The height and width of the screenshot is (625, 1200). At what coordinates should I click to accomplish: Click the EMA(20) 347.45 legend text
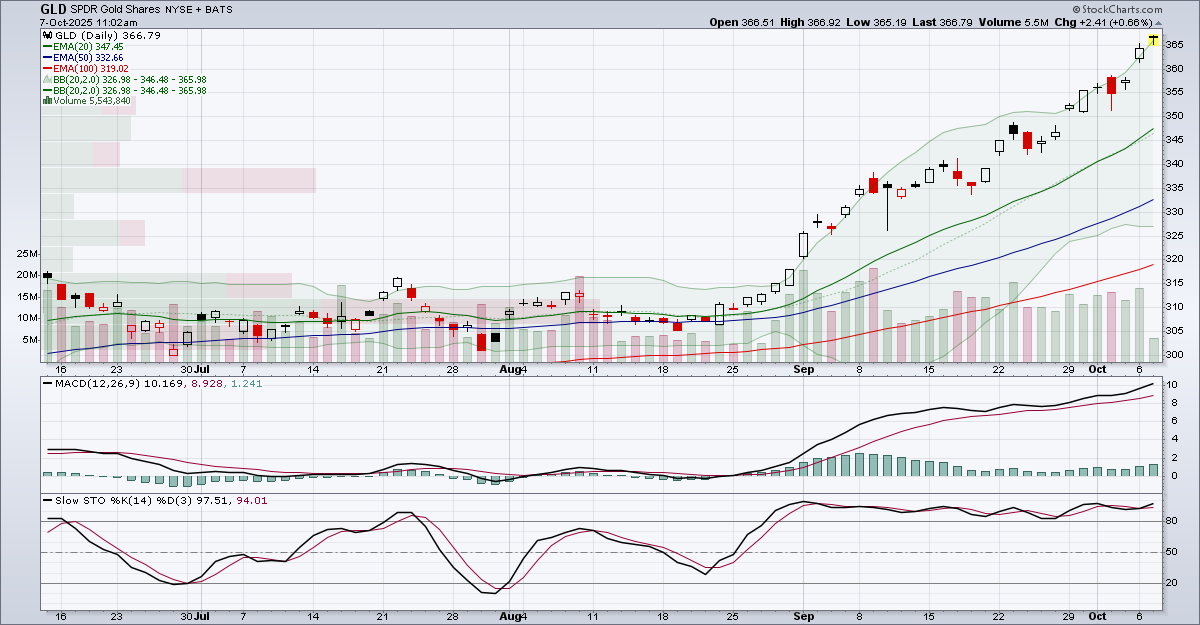88,46
